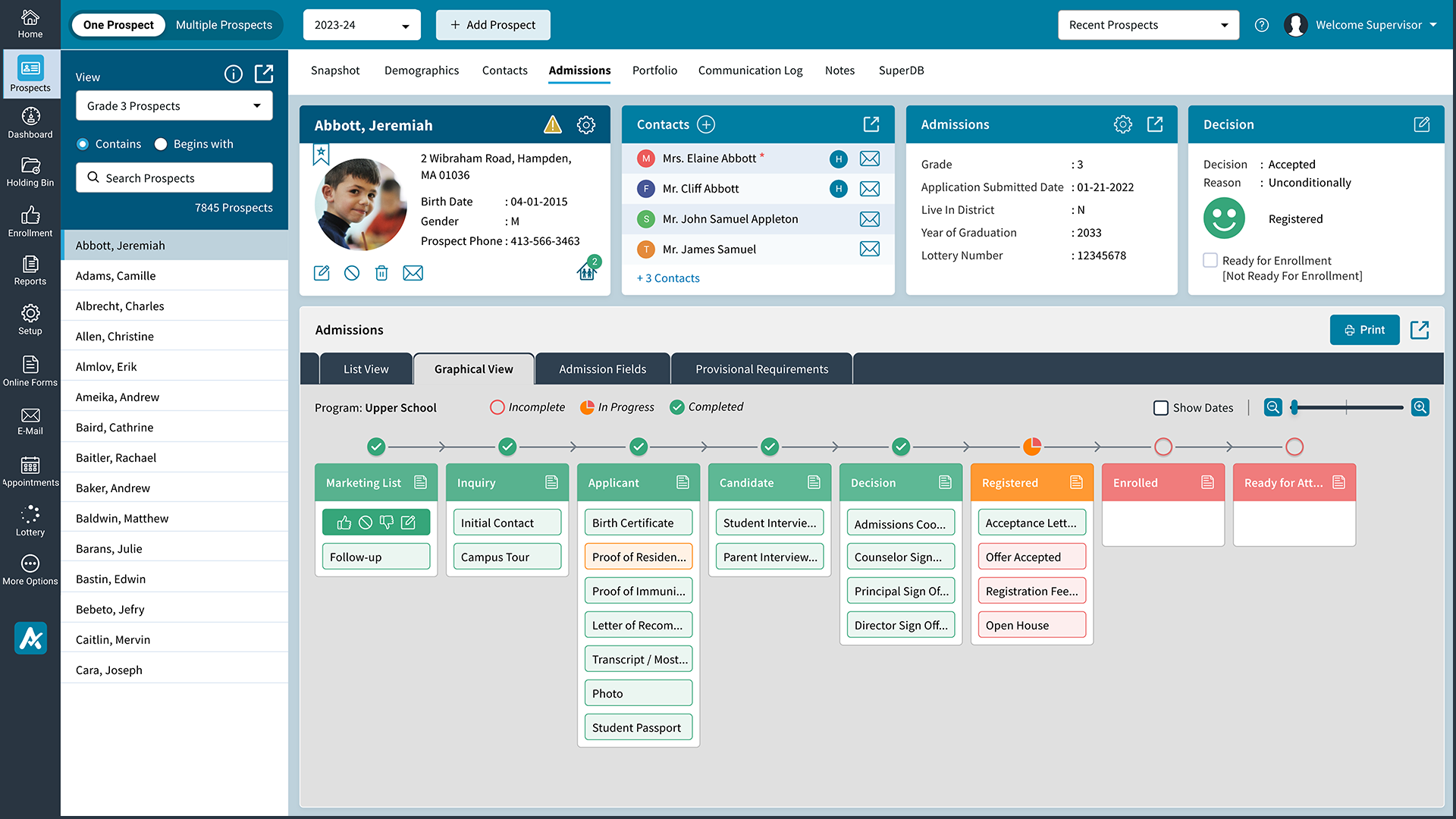Screen dimensions: 1456x819
Task: Click thumbs up in Marketing List
Action: point(344,522)
